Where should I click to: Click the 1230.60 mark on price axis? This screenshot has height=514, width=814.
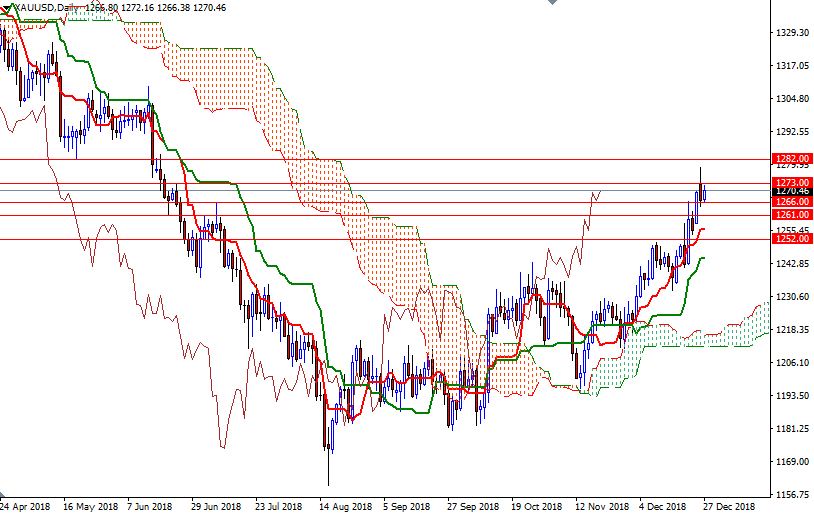(x=791, y=297)
